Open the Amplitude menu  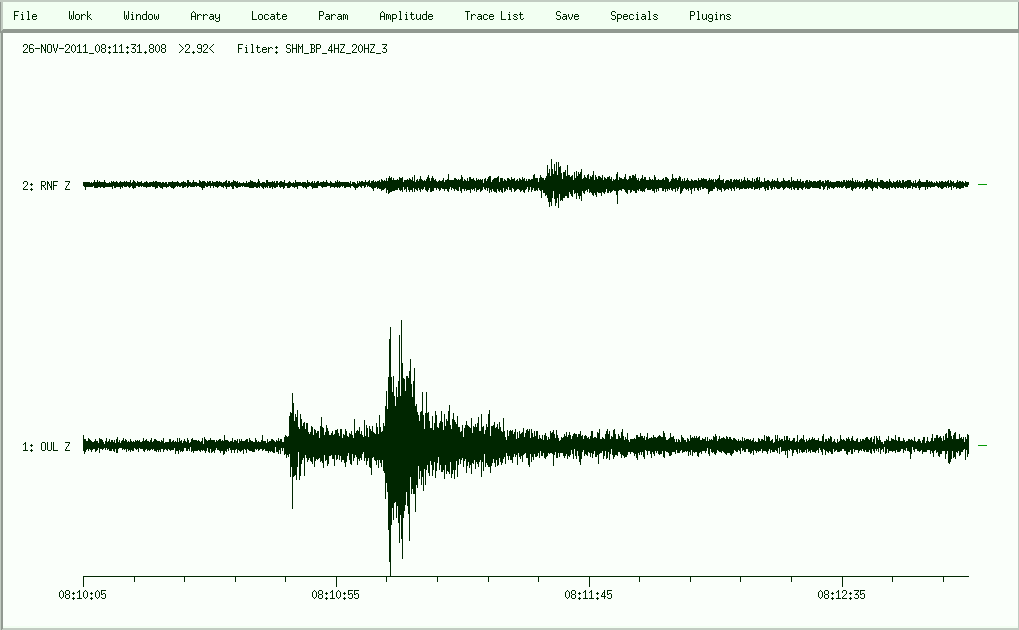pyautogui.click(x=406, y=16)
